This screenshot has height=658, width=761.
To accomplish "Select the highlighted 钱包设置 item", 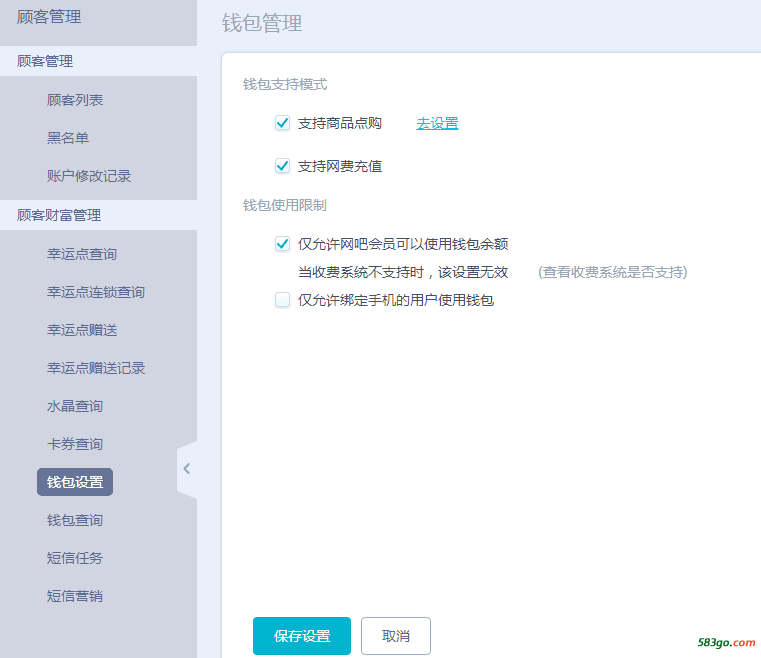I will click(75, 482).
